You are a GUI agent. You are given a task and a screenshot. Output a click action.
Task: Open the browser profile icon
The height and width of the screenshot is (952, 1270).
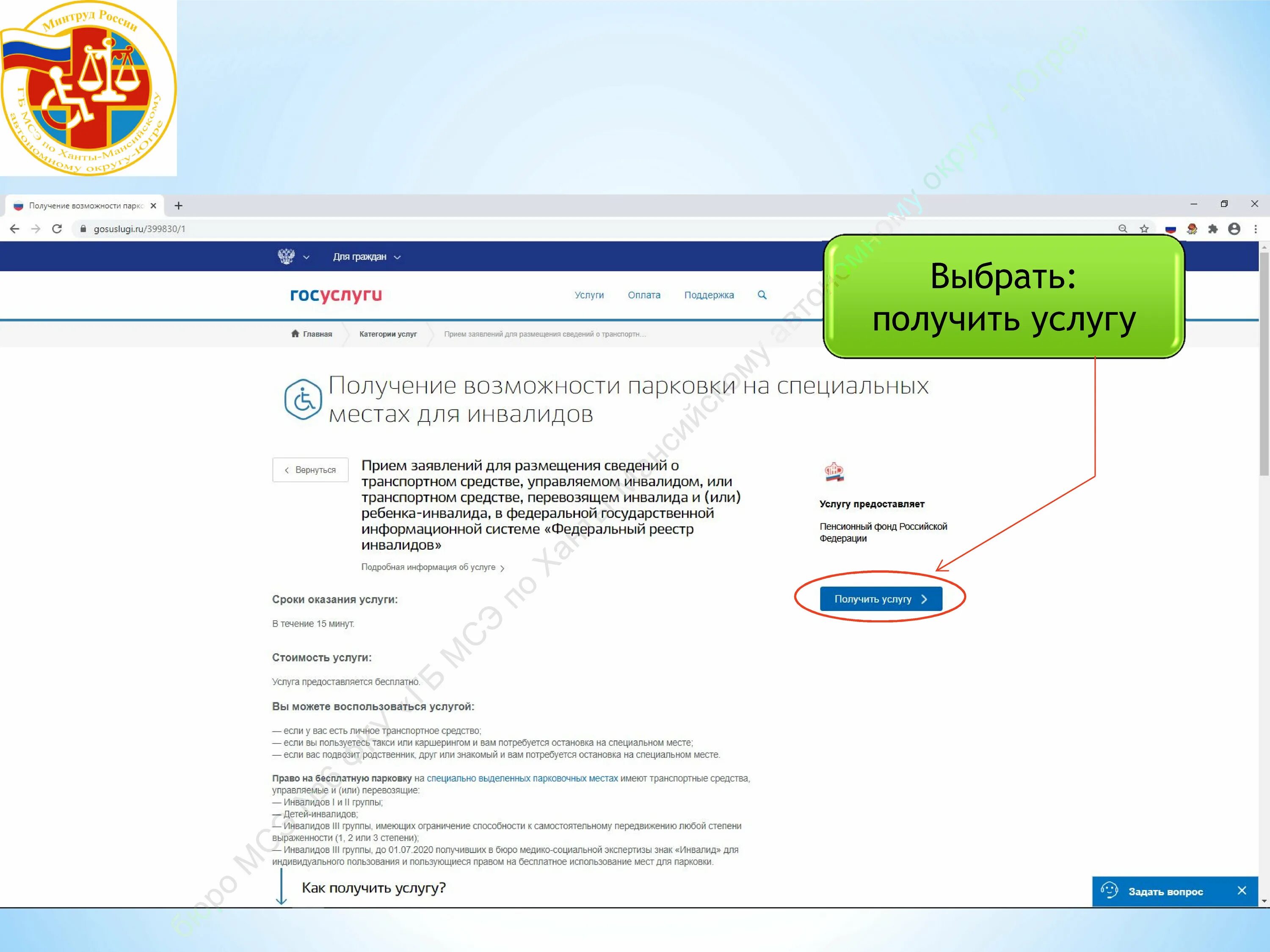point(1234,229)
